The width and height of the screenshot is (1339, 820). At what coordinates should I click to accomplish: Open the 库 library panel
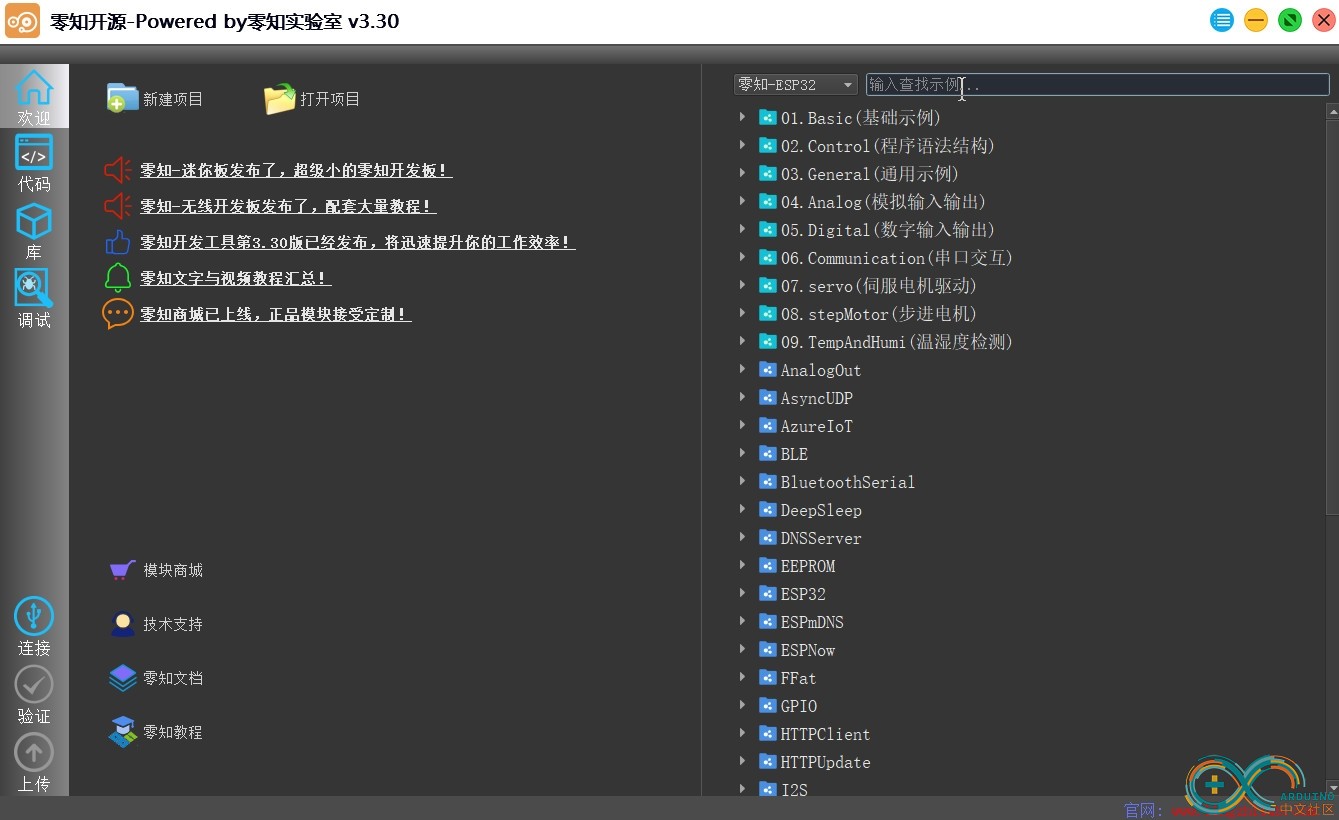click(x=34, y=231)
